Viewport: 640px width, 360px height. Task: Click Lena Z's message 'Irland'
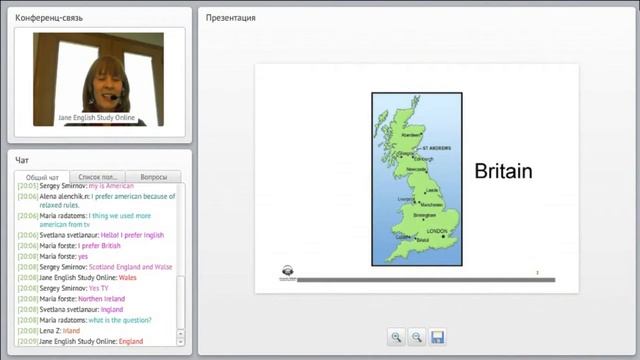coord(71,331)
